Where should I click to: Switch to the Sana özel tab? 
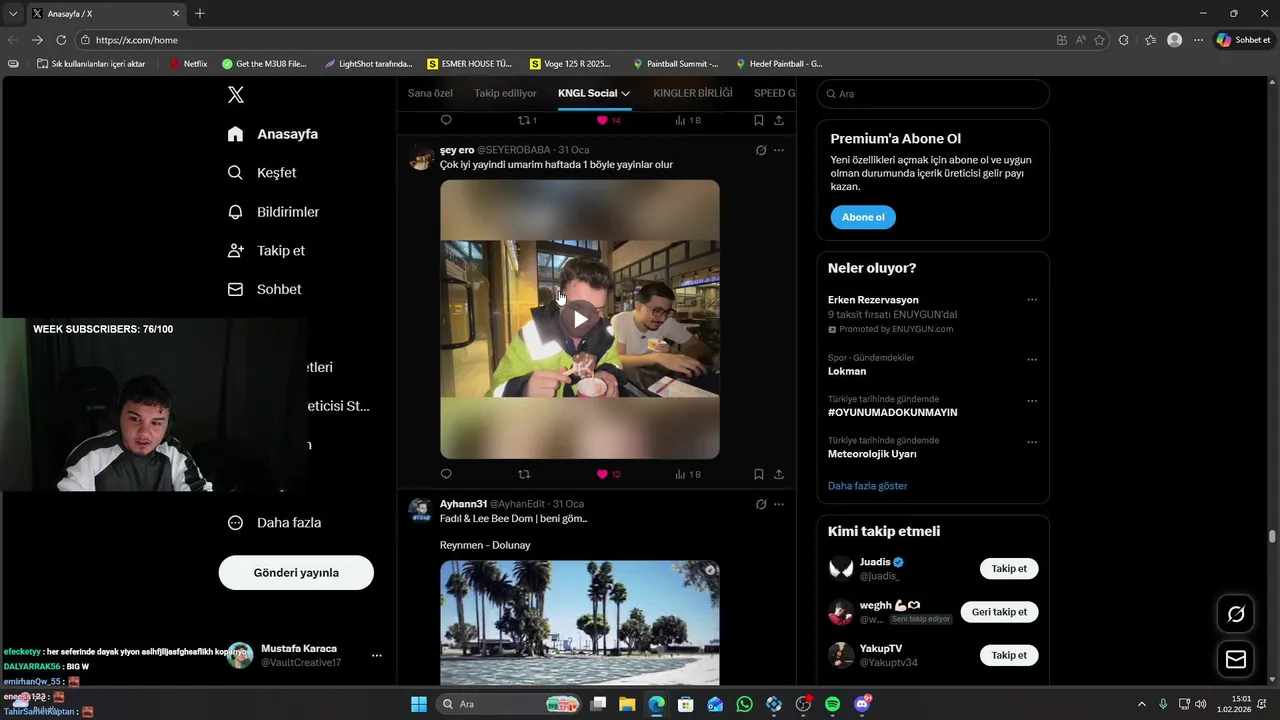(430, 93)
